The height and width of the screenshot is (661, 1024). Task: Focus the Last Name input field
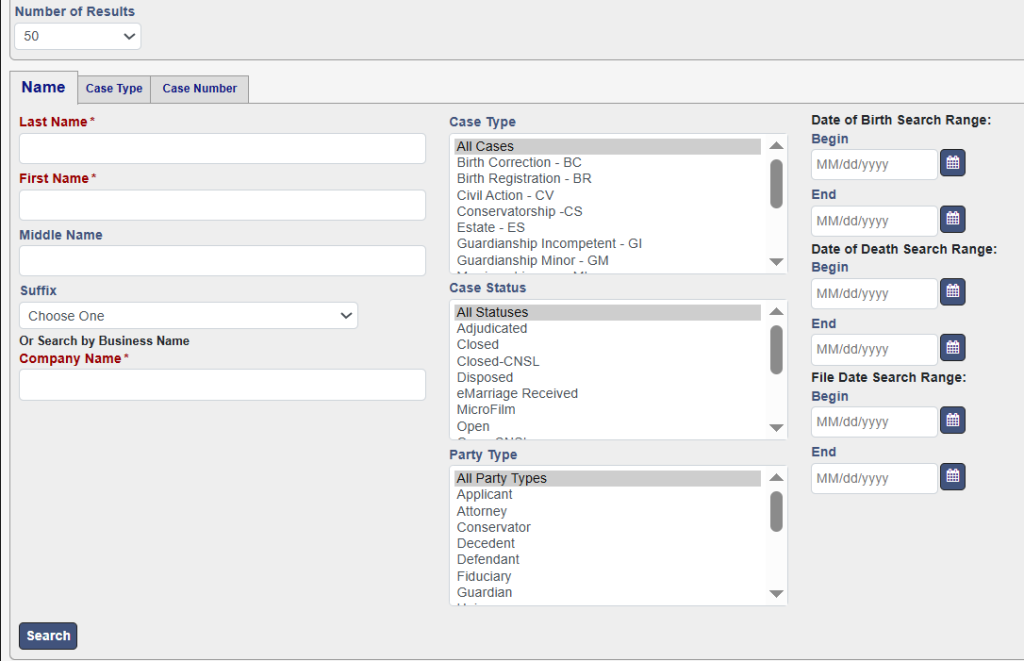tap(223, 149)
